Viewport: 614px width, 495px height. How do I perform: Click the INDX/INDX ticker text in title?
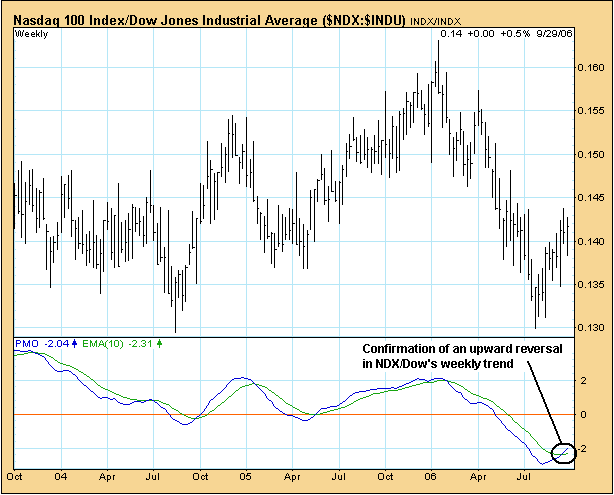tap(437, 20)
